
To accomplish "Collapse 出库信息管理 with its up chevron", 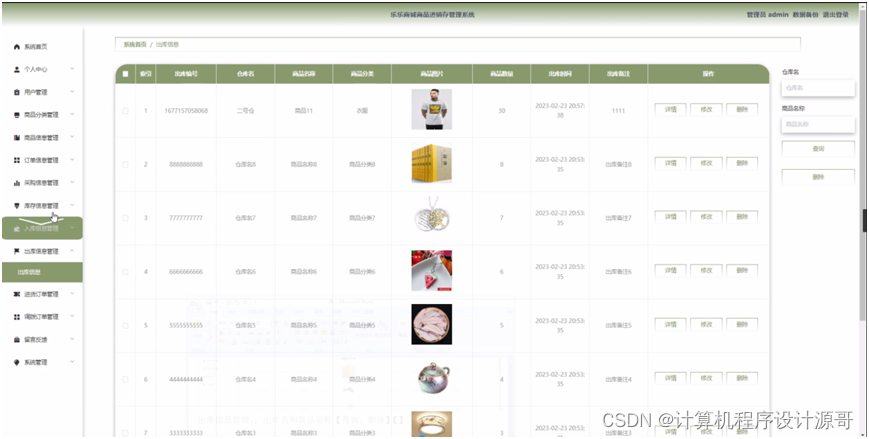I will point(72,251).
